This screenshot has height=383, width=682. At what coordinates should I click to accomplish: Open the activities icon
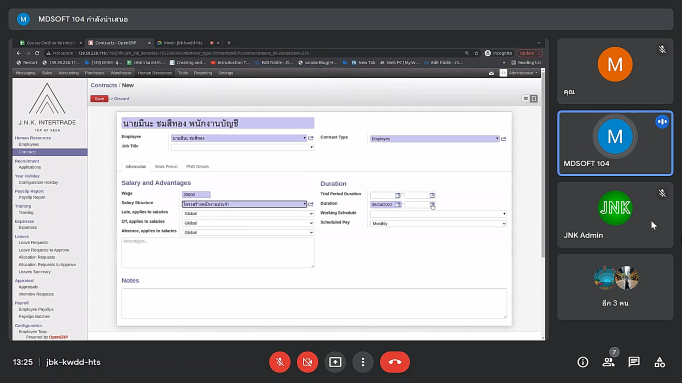(x=659, y=362)
